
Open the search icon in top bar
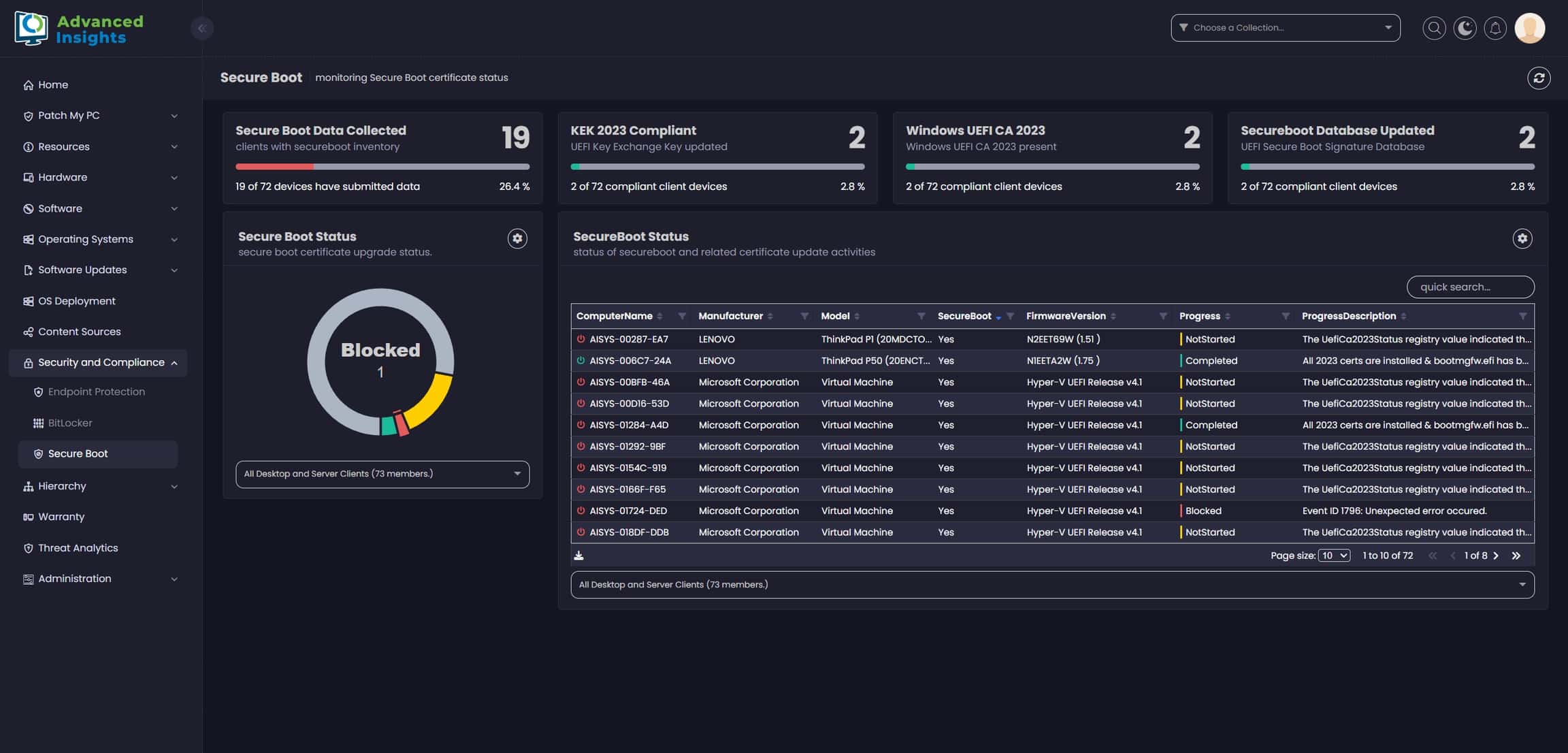1434,28
